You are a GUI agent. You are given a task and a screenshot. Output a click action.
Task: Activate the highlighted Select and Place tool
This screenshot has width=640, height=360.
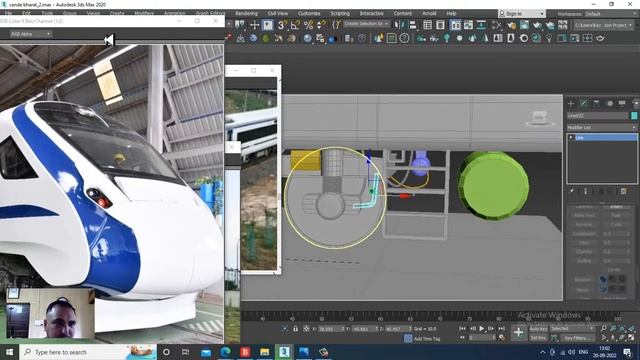[x=268, y=25]
